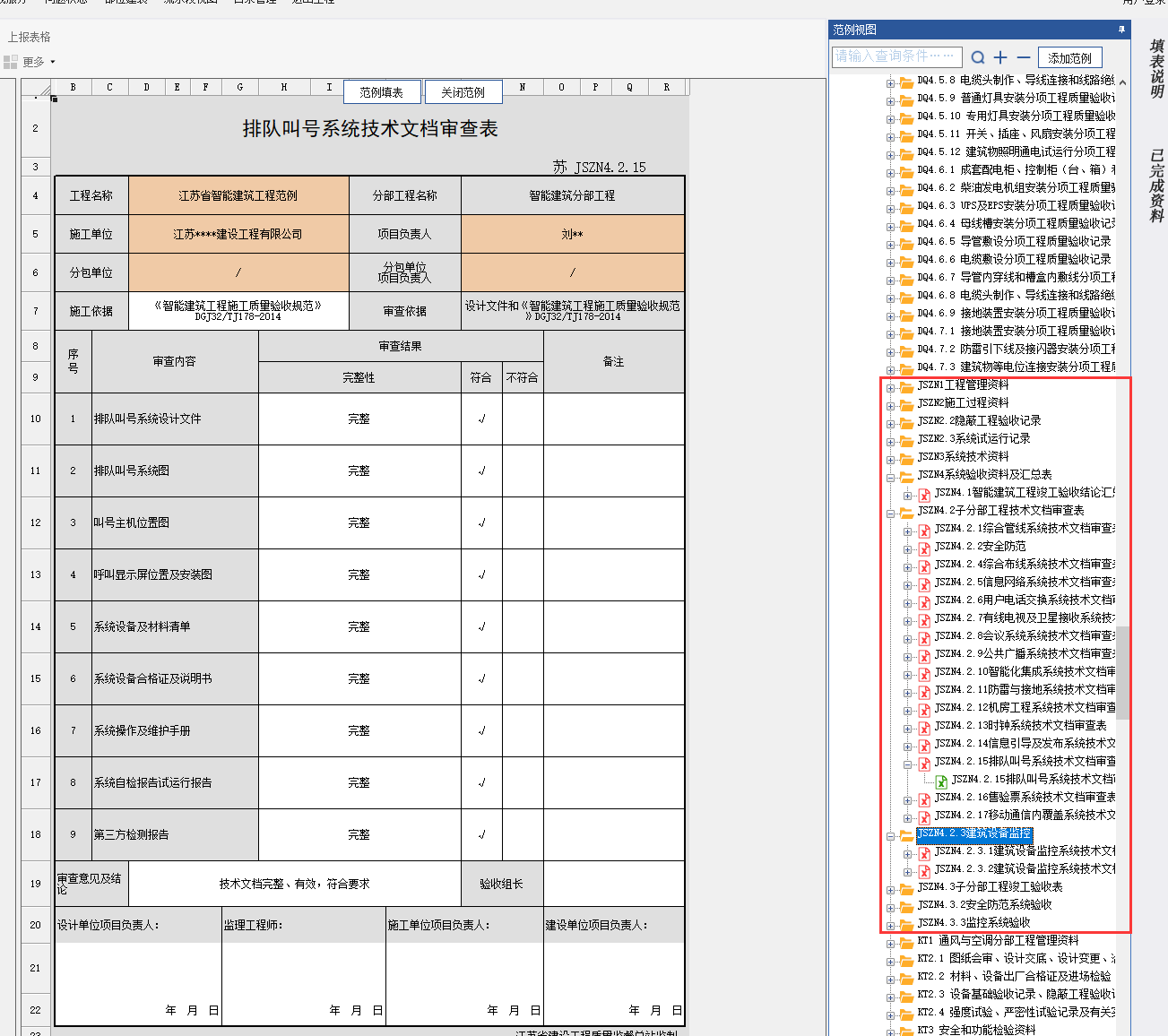1168x1036 pixels.
Task: Click the plus expand-all icon beside search
Action: pos(1000,57)
